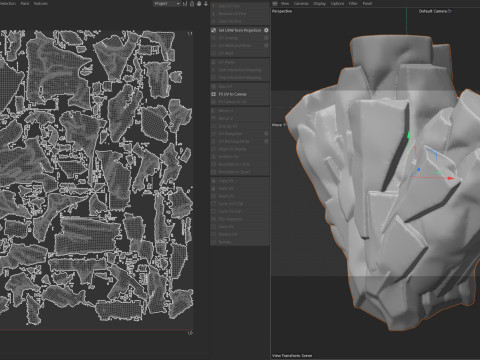Click the Perspective viewport label

[282, 11]
